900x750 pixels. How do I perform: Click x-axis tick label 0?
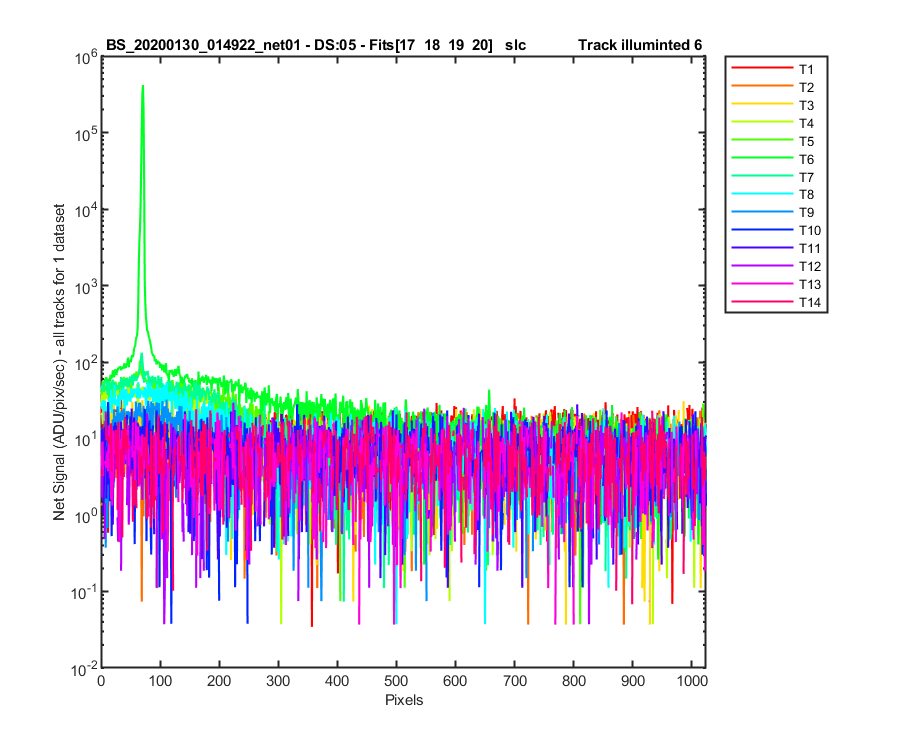pos(101,681)
